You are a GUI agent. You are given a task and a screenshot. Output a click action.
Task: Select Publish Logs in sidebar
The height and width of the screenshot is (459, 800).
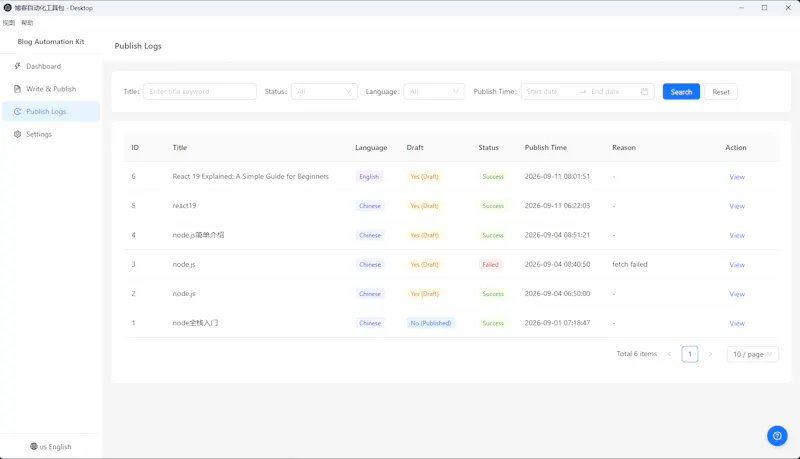point(51,112)
